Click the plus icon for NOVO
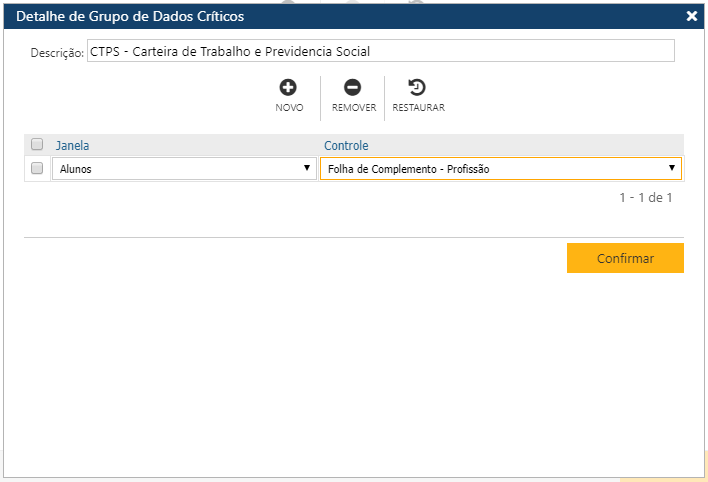Screen dimensions: 708x482 [288, 88]
